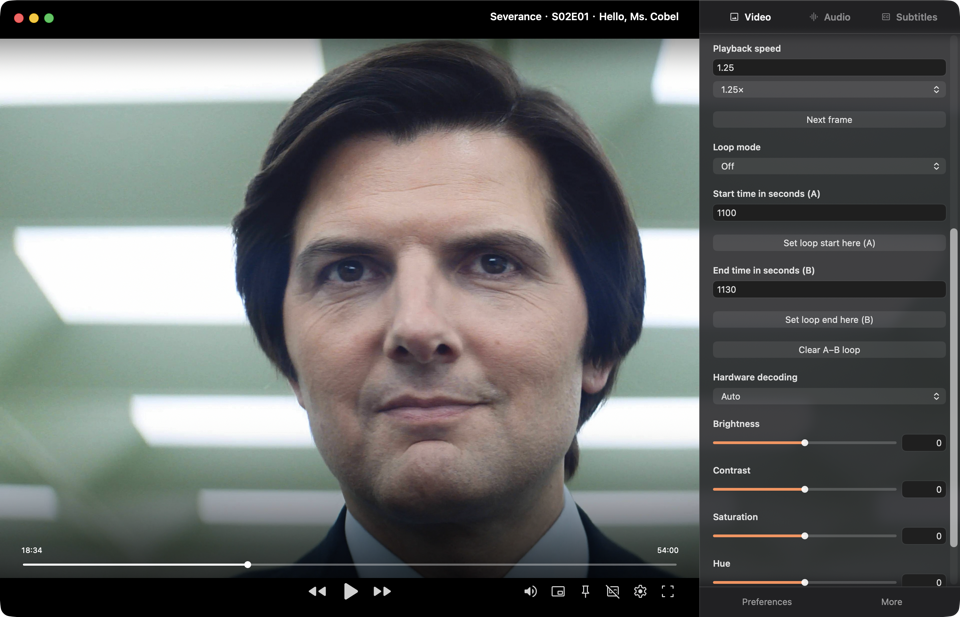Click the Saturation value box

924,536
